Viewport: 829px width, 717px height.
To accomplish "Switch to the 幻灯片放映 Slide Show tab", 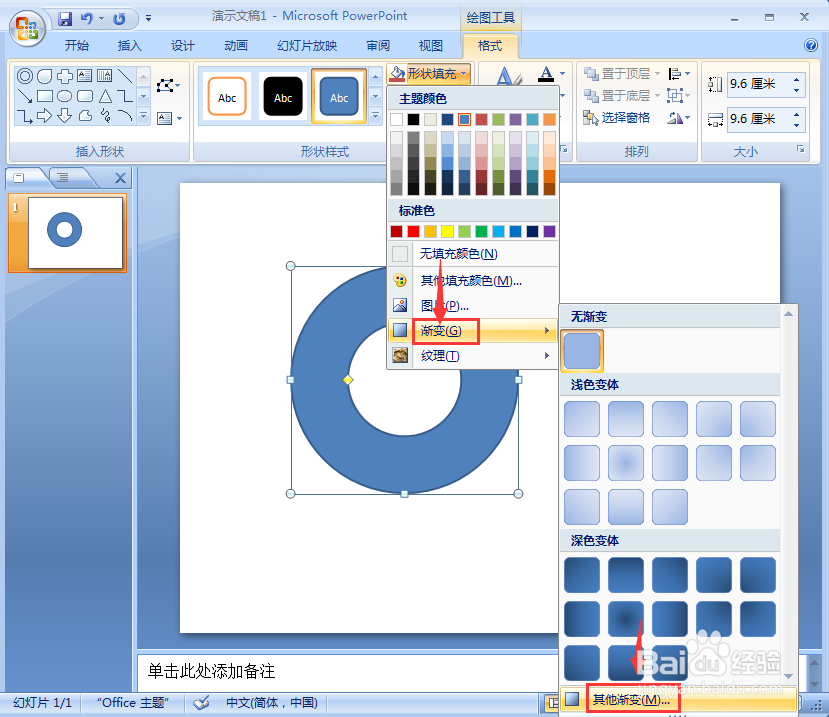I will pyautogui.click(x=307, y=45).
